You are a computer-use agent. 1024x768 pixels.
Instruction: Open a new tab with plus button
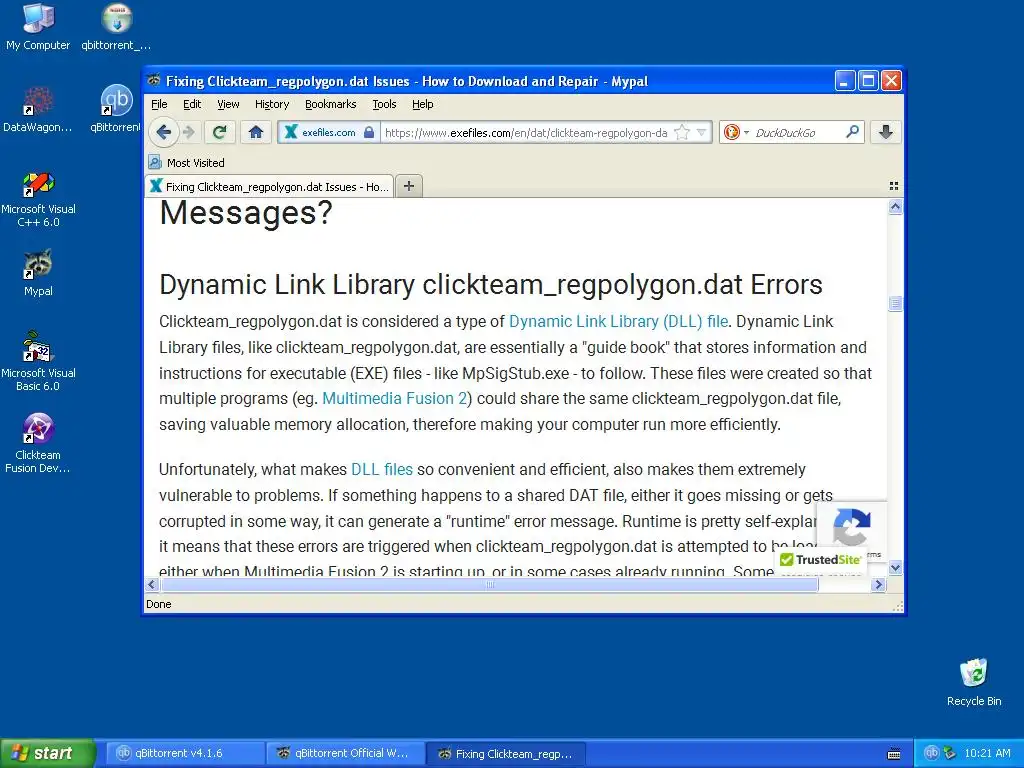click(409, 186)
